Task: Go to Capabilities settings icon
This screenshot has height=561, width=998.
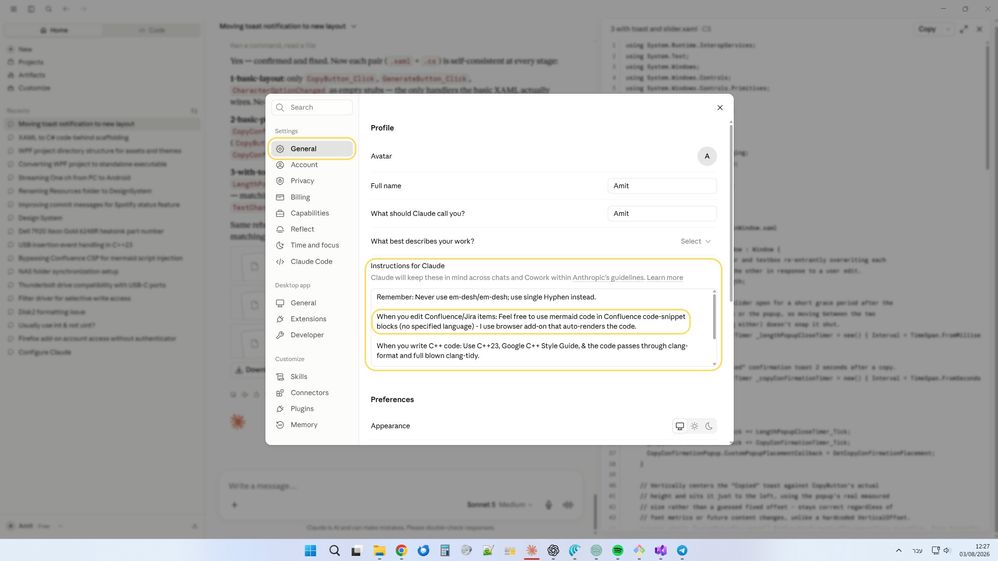Action: (x=280, y=213)
